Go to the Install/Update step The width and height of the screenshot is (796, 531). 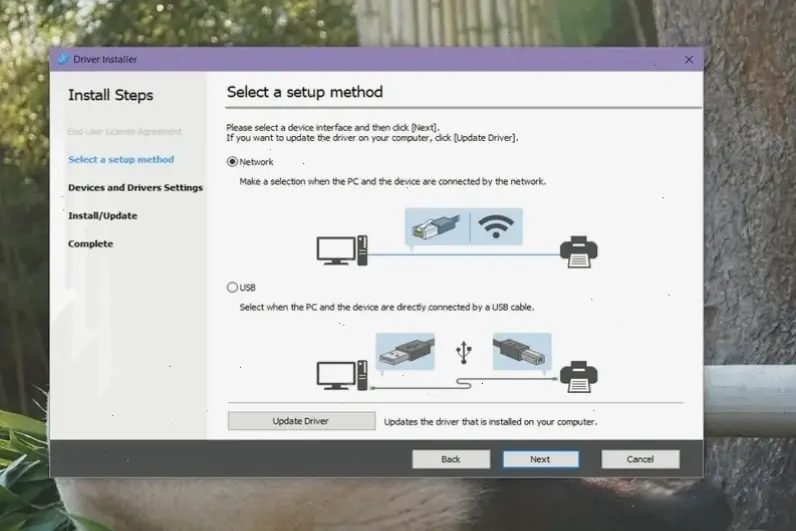pyautogui.click(x=102, y=216)
